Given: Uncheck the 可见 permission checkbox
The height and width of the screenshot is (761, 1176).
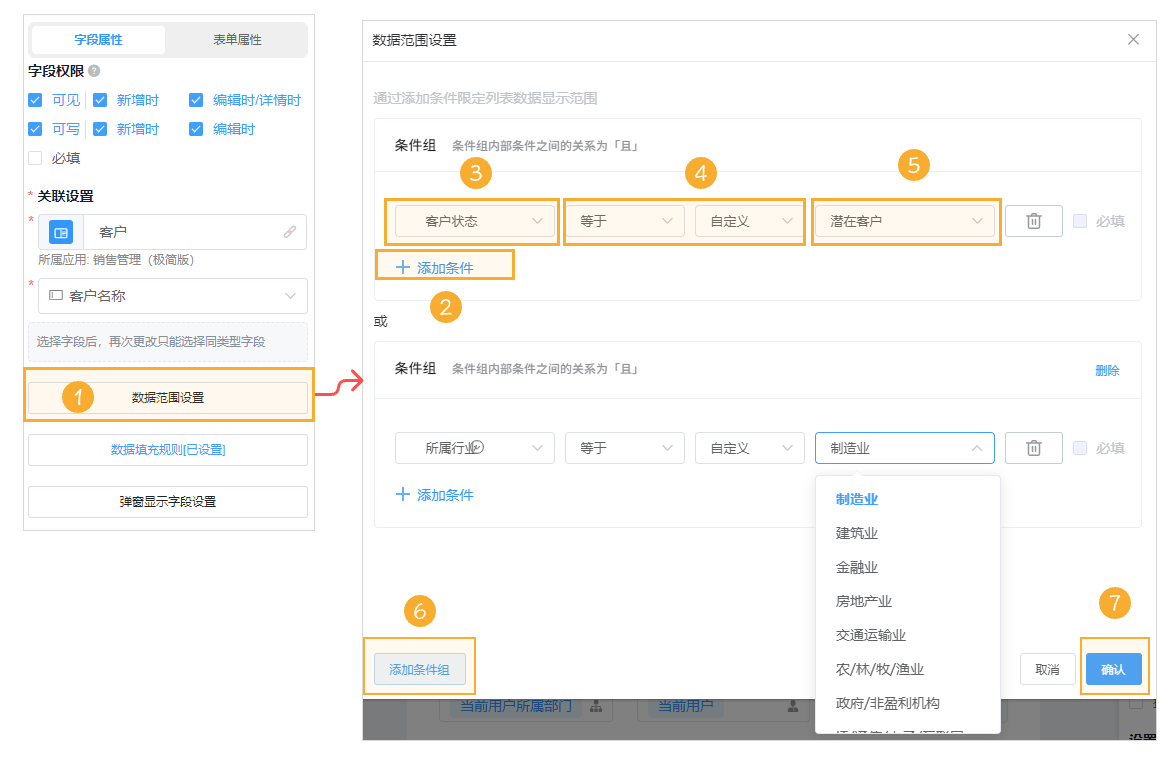Looking at the screenshot, I should click(x=37, y=100).
